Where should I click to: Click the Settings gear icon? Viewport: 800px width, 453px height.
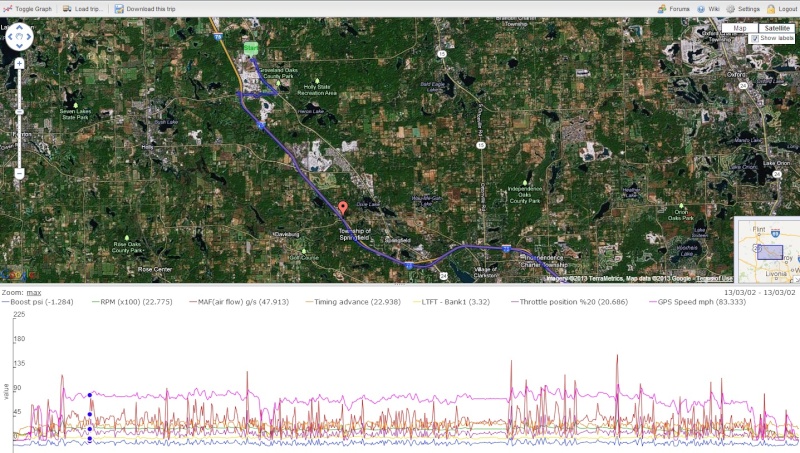point(731,9)
